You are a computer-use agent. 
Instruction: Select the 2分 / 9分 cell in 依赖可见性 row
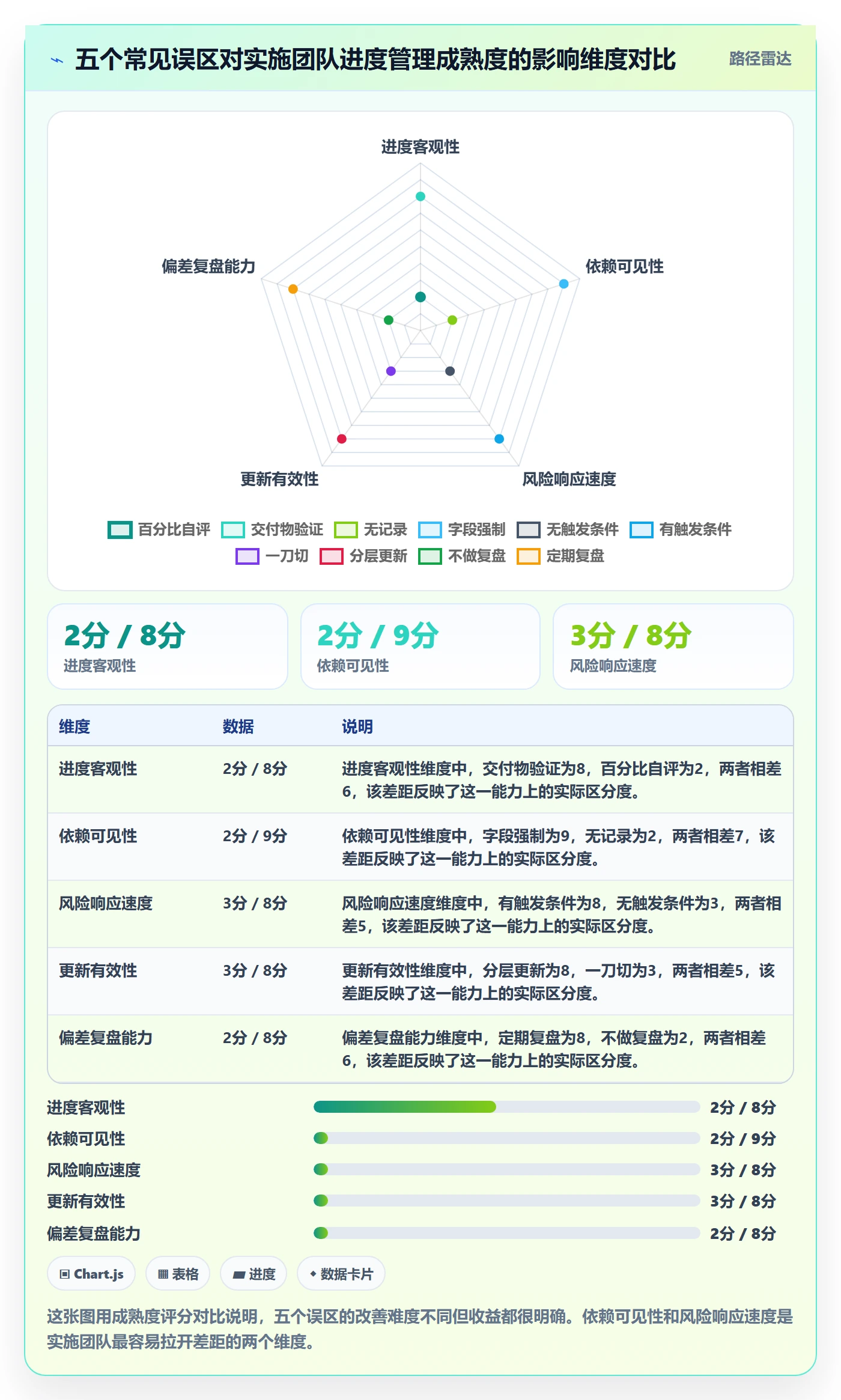(x=255, y=836)
